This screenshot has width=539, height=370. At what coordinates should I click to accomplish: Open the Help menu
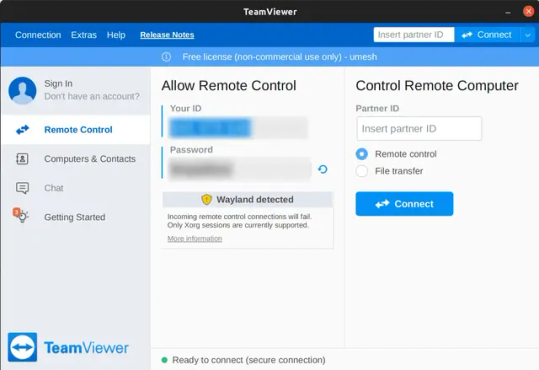(x=116, y=35)
